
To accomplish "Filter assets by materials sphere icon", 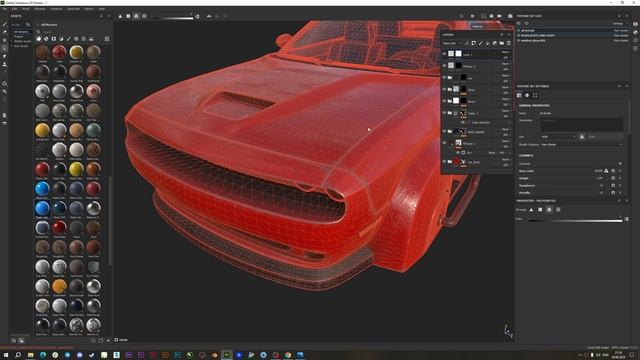I will coord(38,39).
